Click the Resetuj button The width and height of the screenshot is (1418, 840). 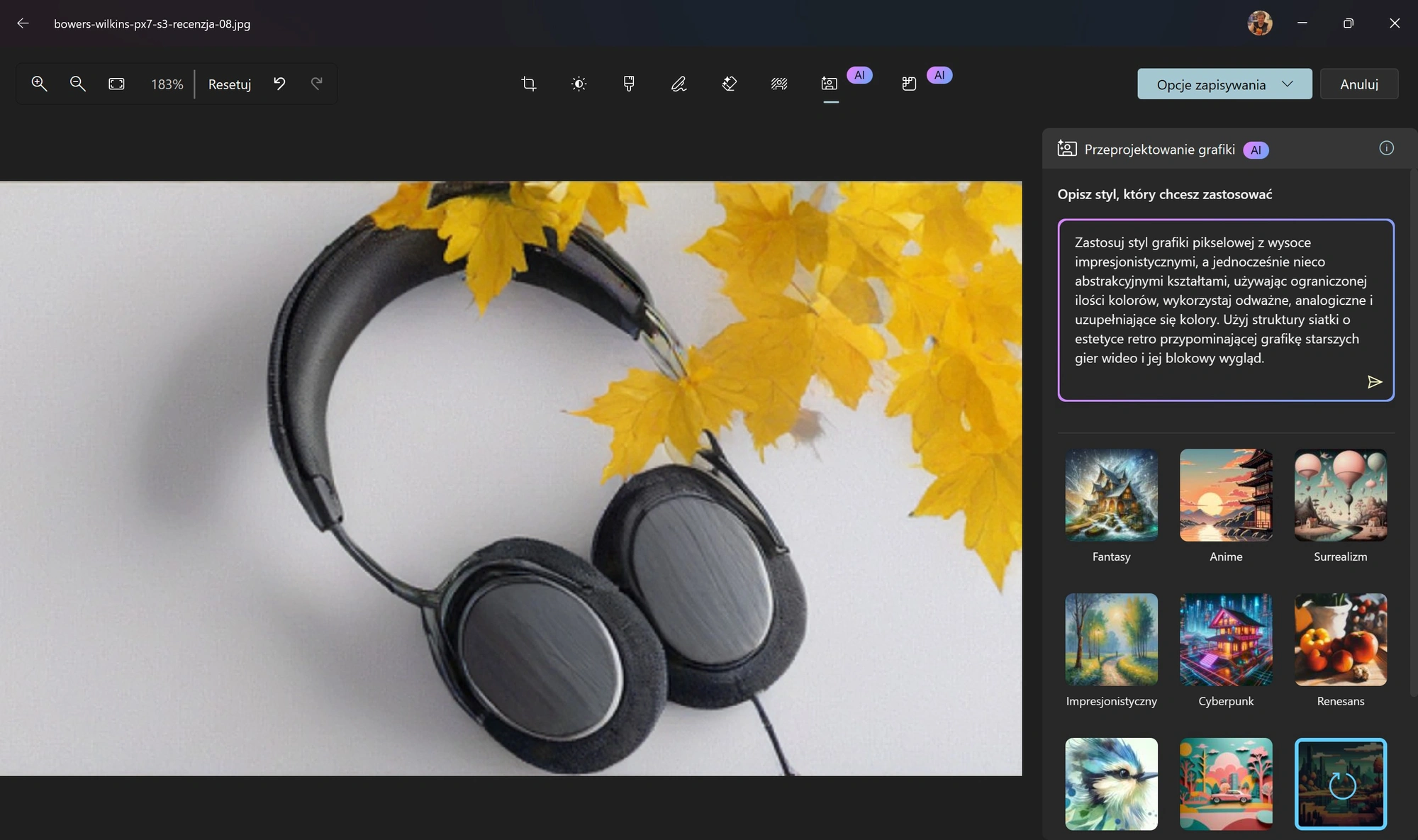coord(230,84)
